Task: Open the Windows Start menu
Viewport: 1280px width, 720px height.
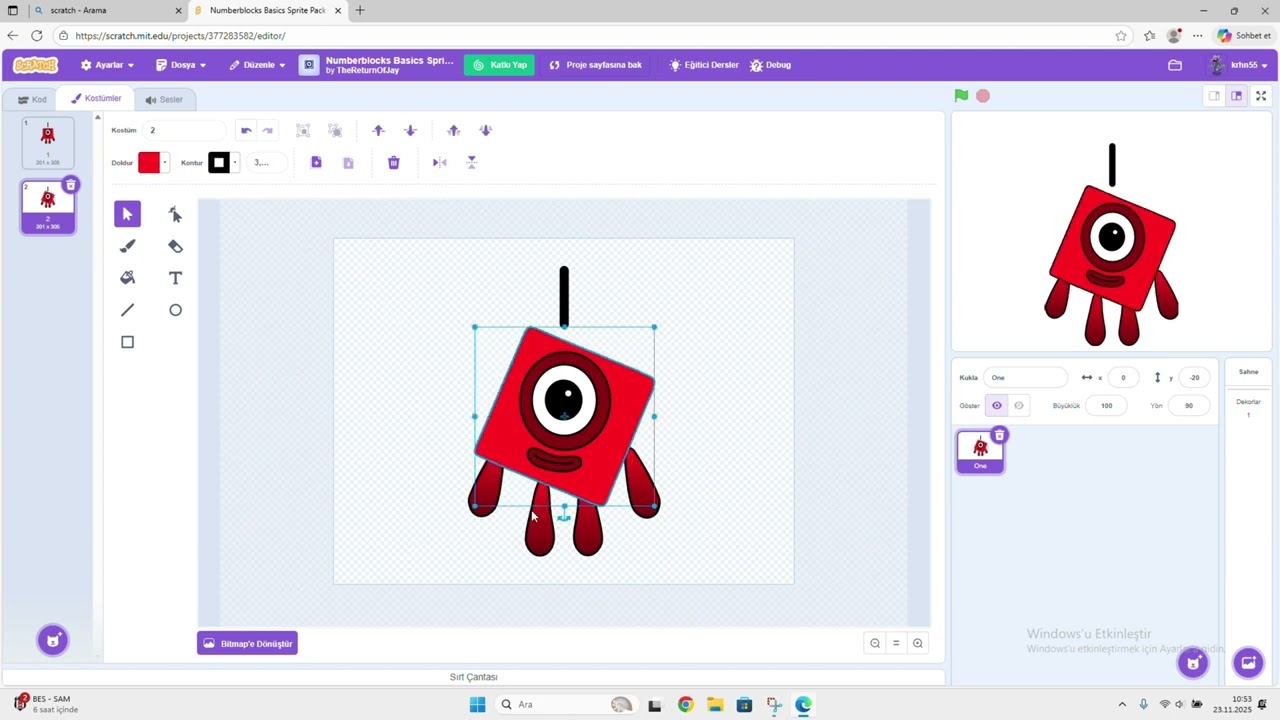Action: [477, 704]
